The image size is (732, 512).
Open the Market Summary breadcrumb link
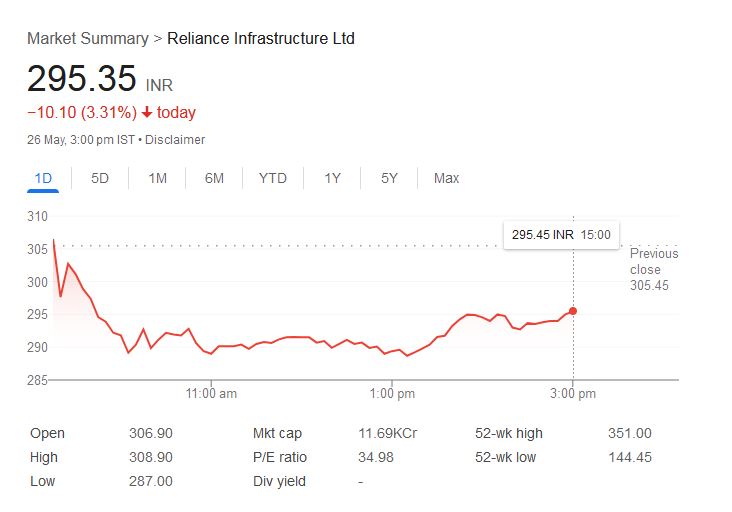86,39
